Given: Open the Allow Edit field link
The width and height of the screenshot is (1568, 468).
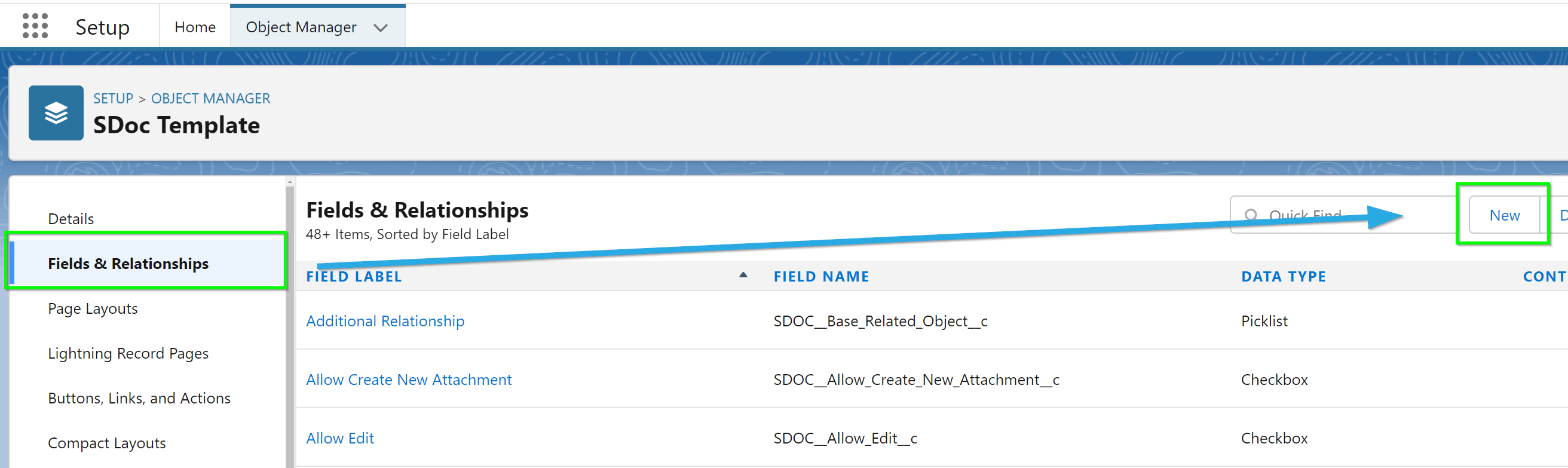Looking at the screenshot, I should pos(339,438).
